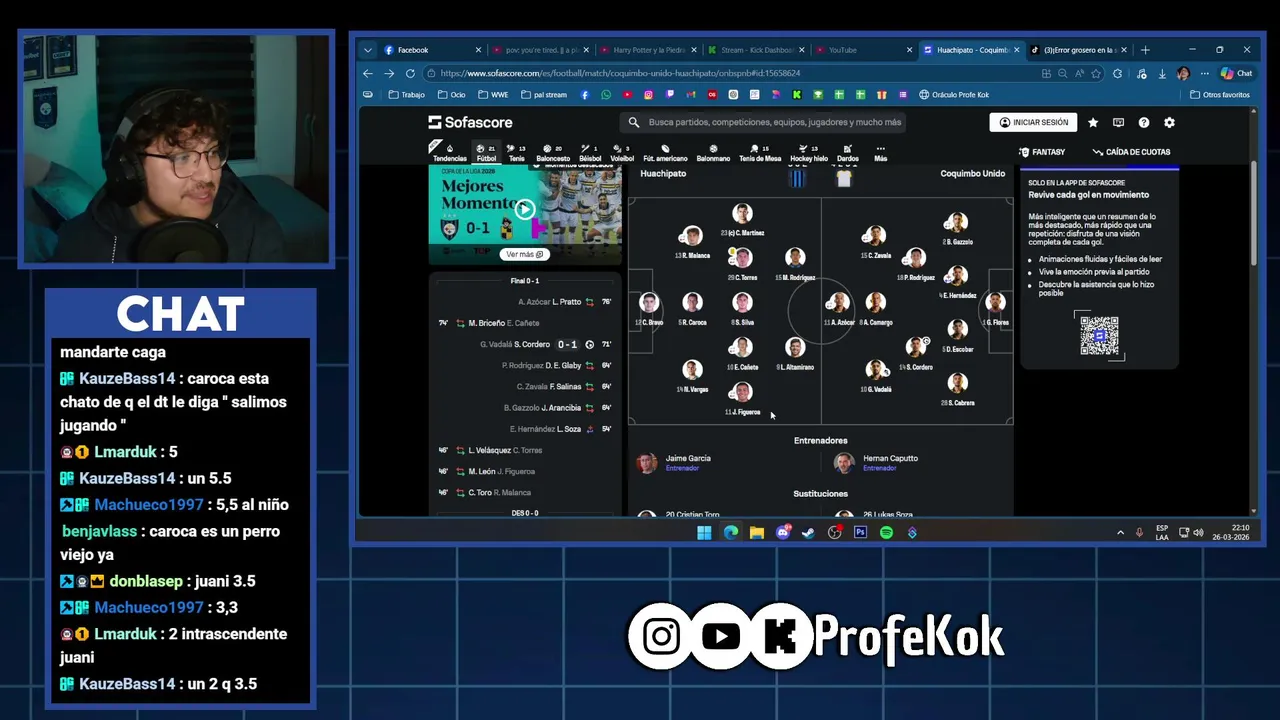Switch to the Error grosero TikTok tab
Screen dimensions: 1280x720
pyautogui.click(x=1079, y=50)
